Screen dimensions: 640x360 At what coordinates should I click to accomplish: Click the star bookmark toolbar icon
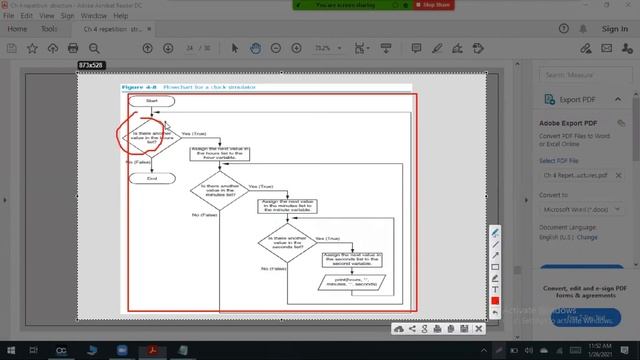click(x=32, y=48)
